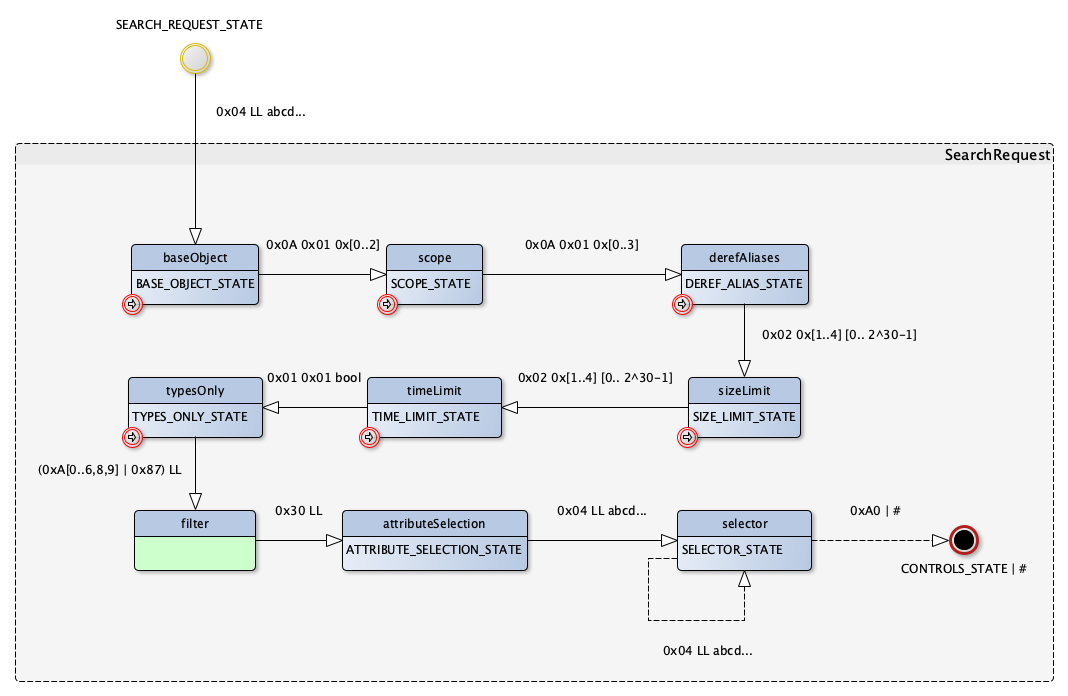Select the attributeSelection state box
This screenshot has height=696, width=1068.
(434, 540)
